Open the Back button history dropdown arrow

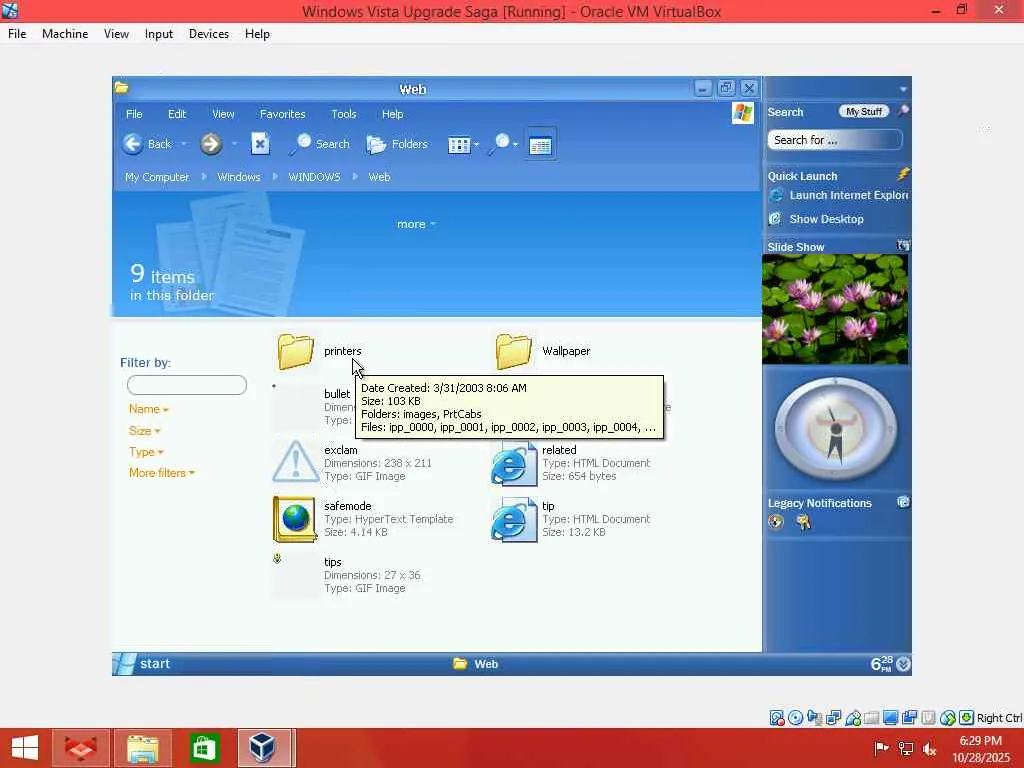pos(184,144)
